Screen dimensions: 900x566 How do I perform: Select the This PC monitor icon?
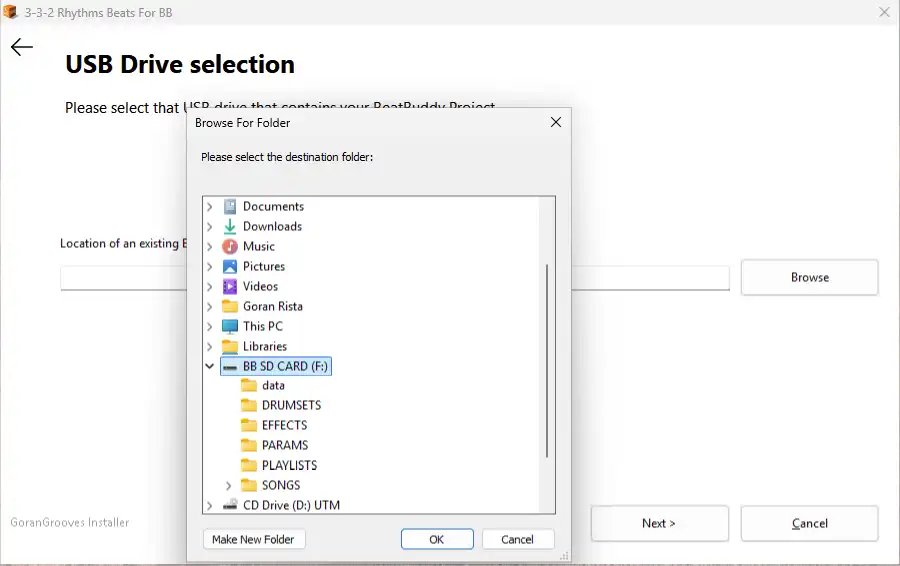(230, 326)
